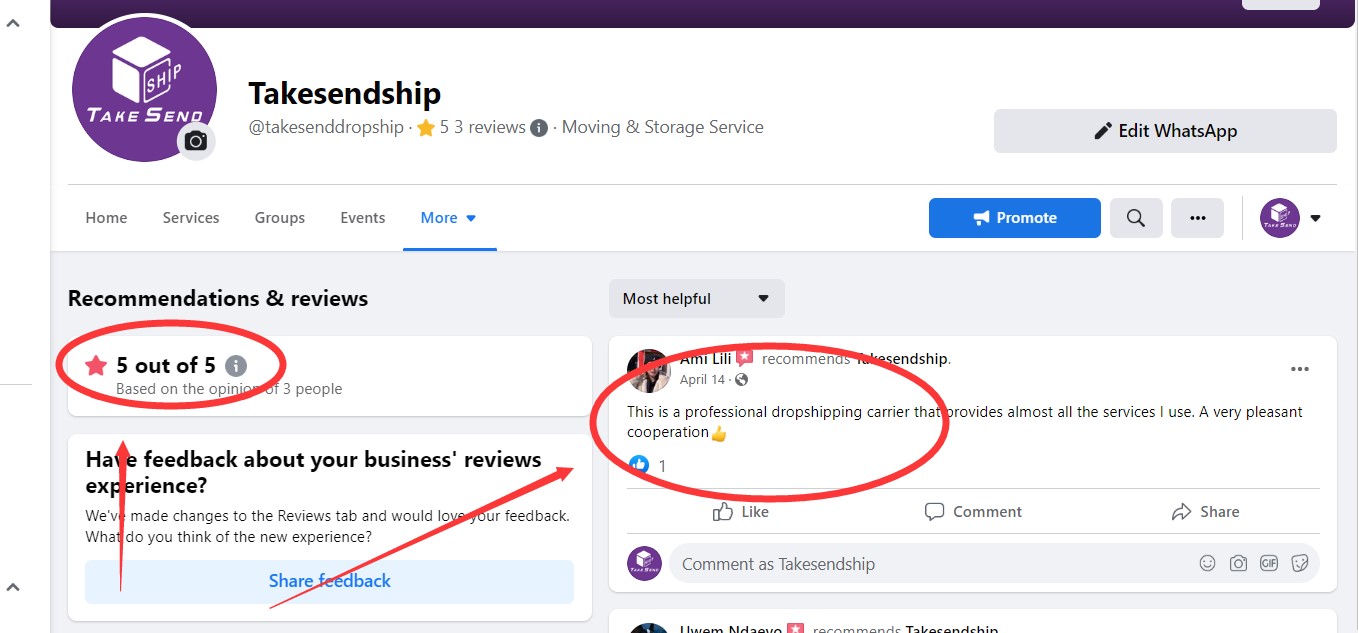
Task: Switch to the Groups tab
Action: pos(280,218)
